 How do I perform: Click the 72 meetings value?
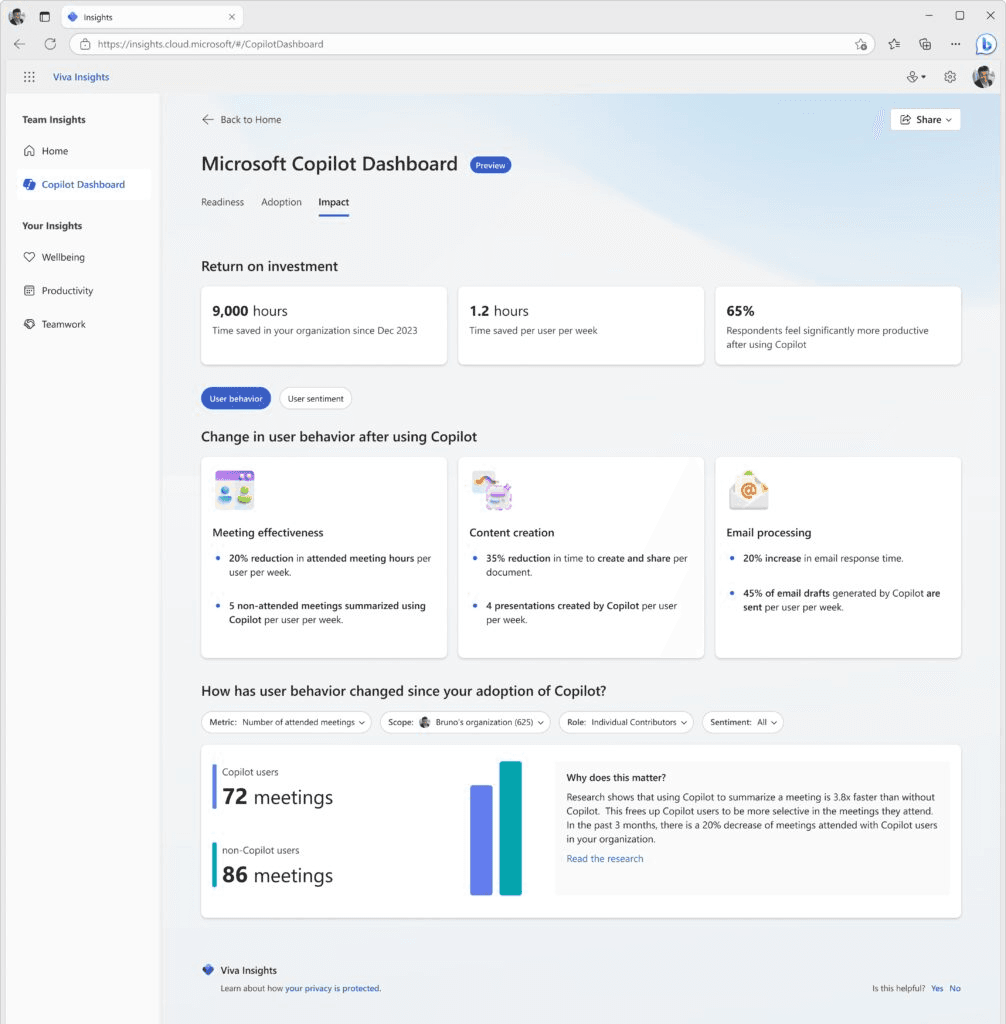(x=278, y=797)
